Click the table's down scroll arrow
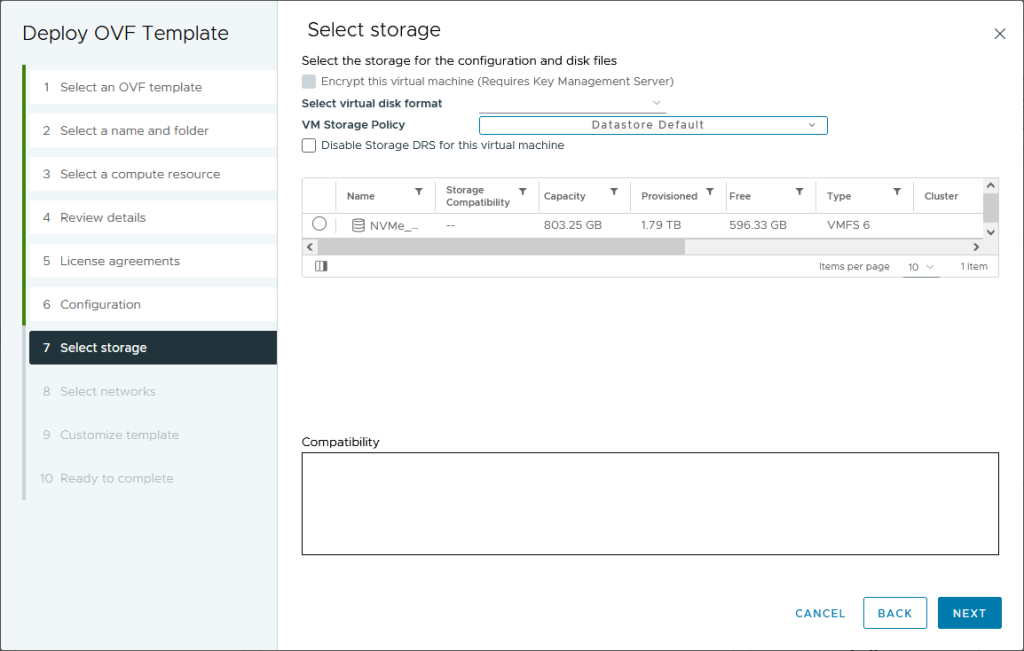This screenshot has height=651, width=1024. (991, 232)
